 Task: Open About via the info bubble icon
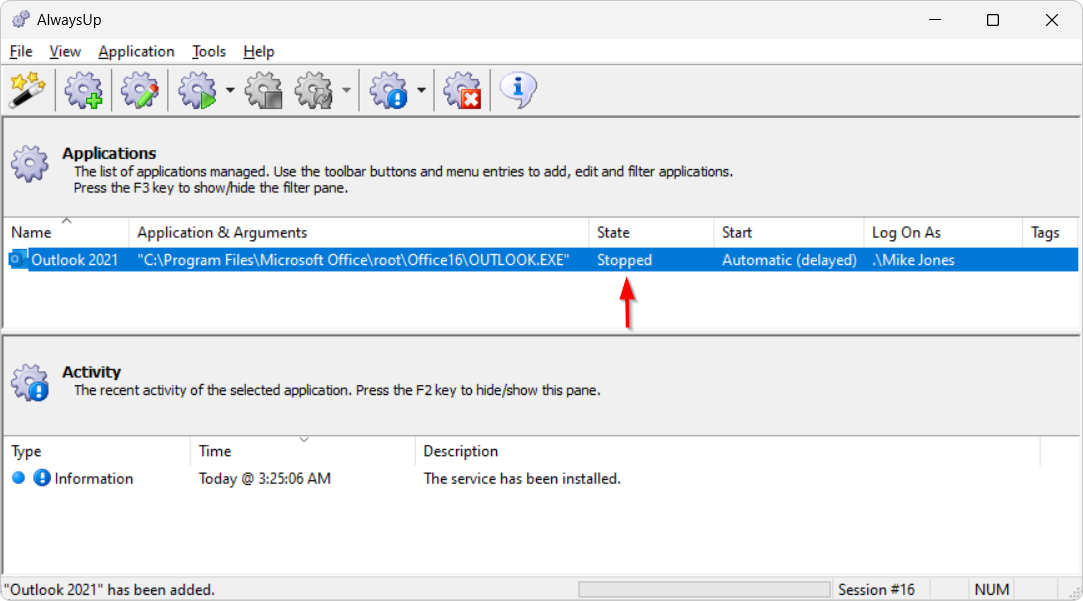pos(518,90)
